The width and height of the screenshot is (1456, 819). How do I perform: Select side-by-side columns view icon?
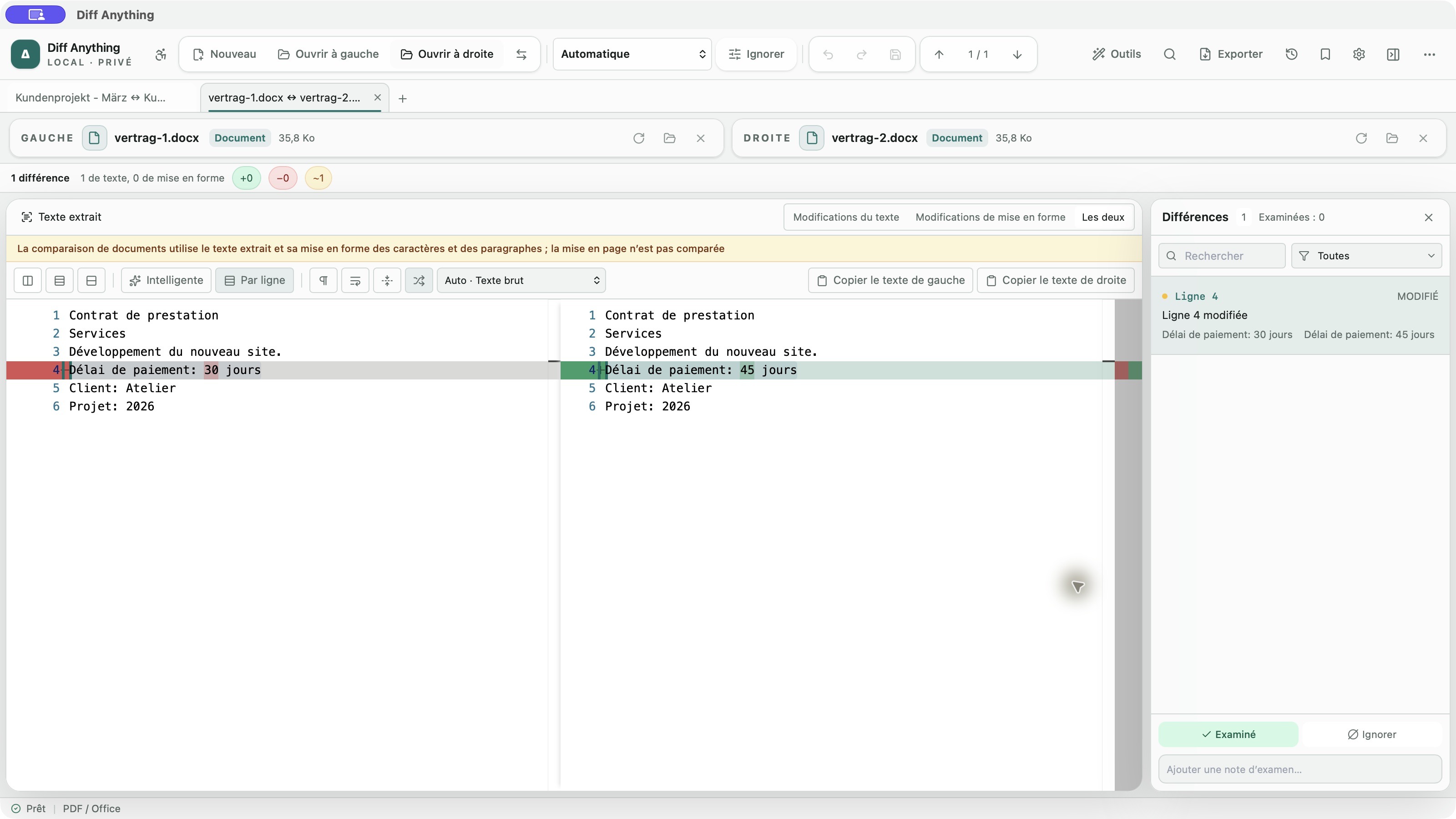click(x=28, y=280)
